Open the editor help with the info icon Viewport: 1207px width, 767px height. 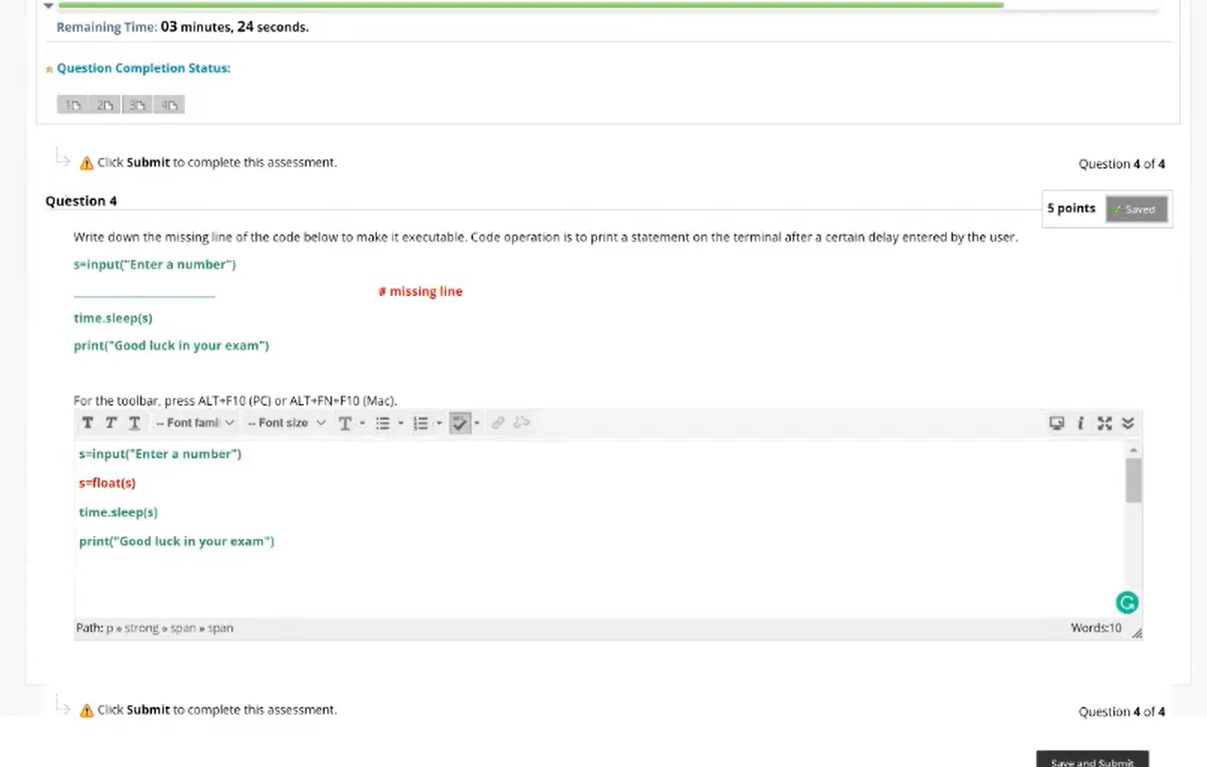click(1080, 423)
